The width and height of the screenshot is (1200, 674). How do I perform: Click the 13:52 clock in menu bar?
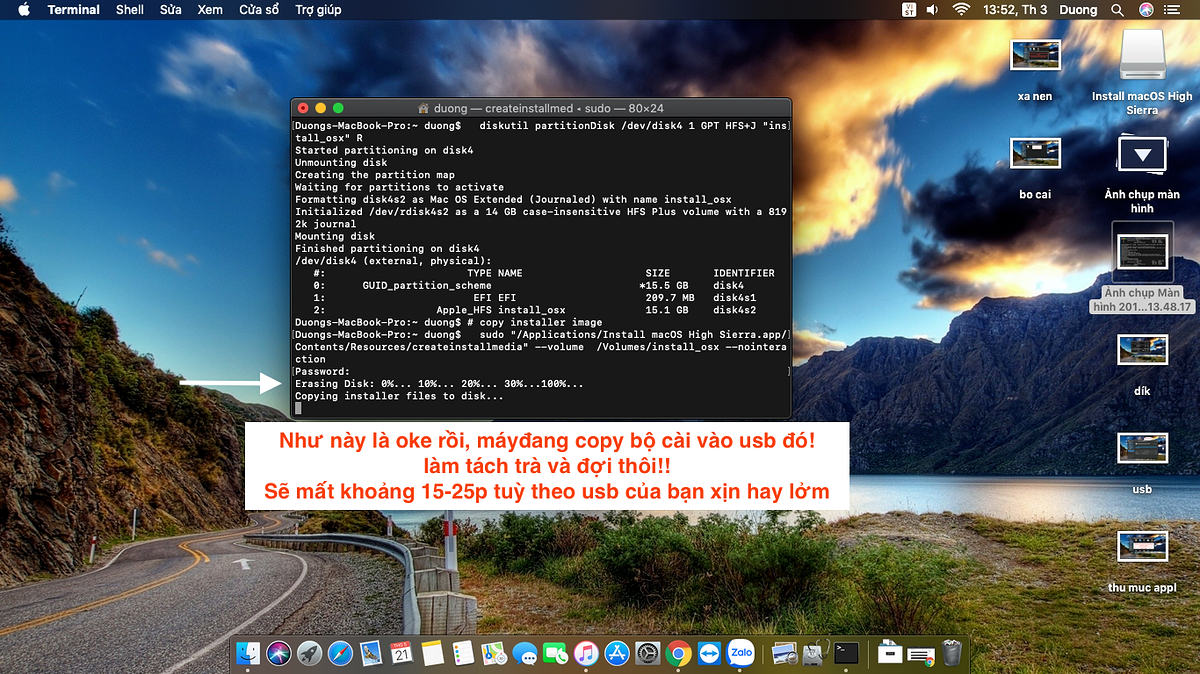pyautogui.click(x=1015, y=9)
